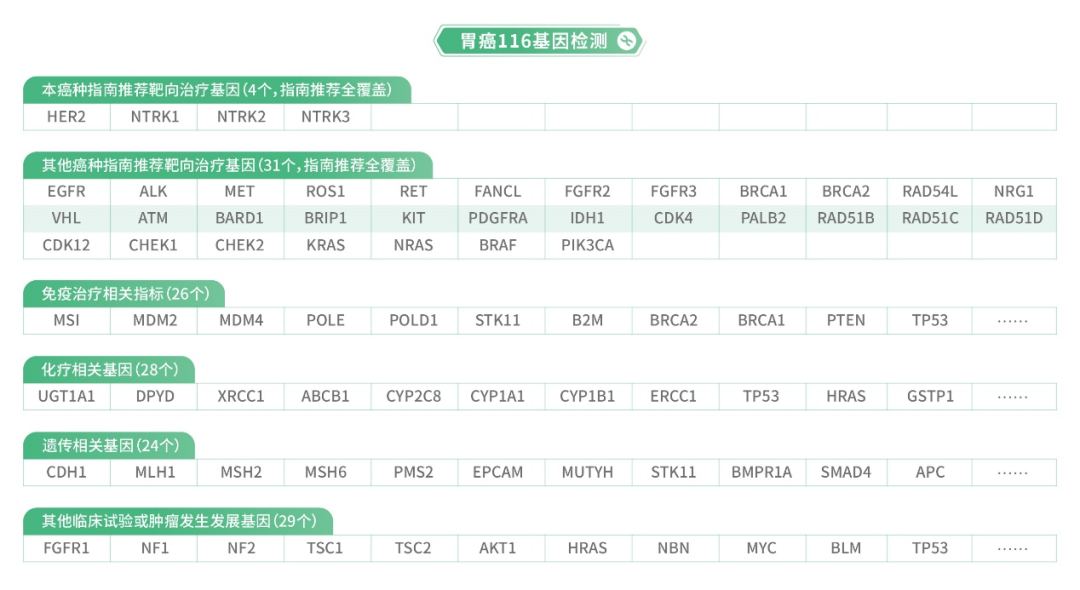
Task: Select the ALK cell
Action: point(154,191)
